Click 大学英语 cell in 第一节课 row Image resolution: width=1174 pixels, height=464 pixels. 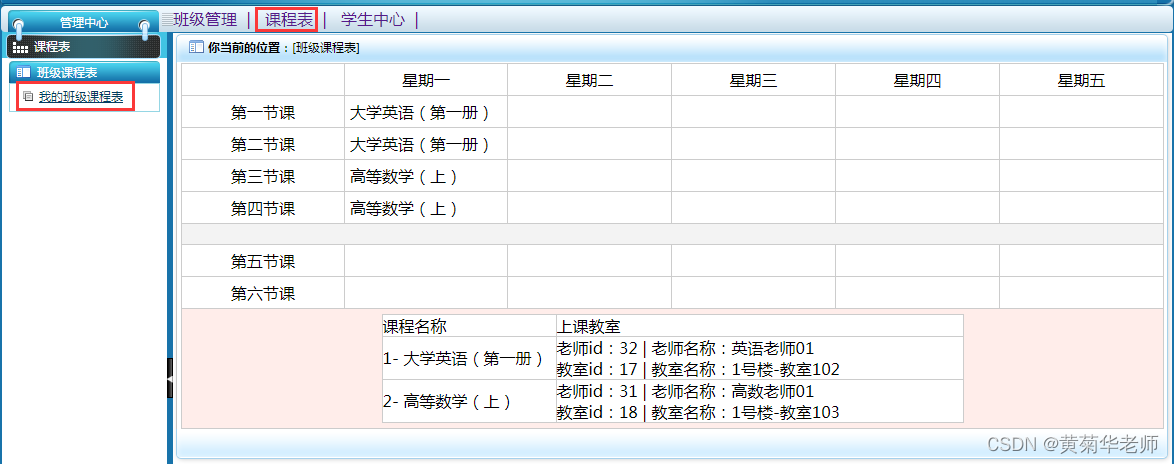(x=426, y=113)
